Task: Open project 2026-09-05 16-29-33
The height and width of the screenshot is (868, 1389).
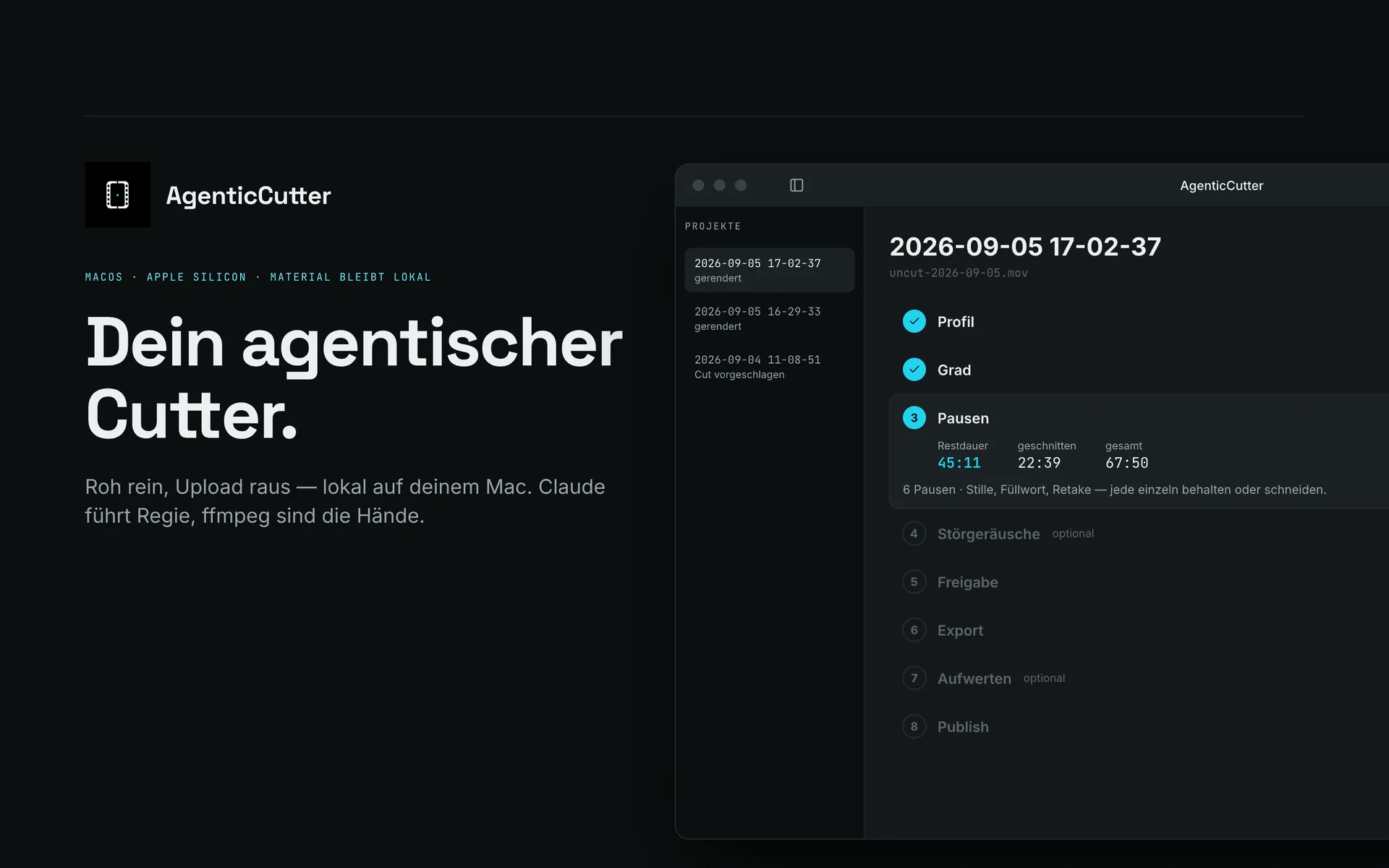Action: tap(769, 318)
